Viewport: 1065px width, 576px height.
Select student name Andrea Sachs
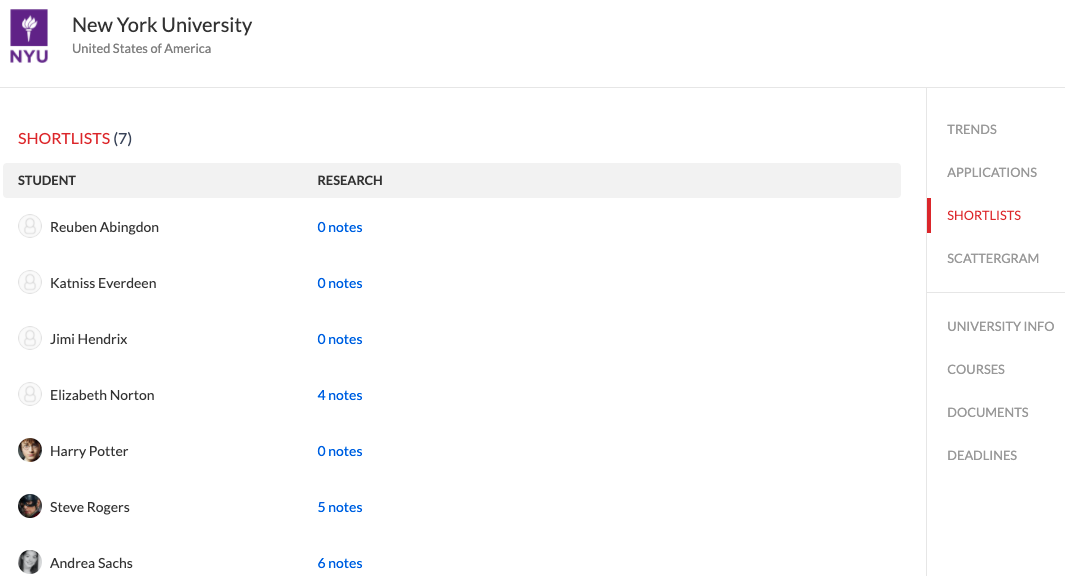pyautogui.click(x=91, y=563)
